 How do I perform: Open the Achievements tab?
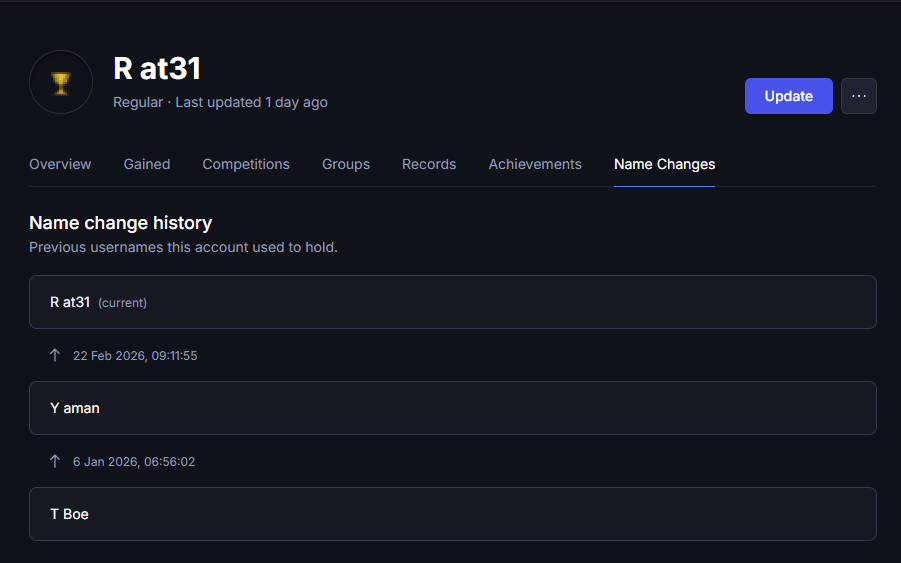click(535, 164)
